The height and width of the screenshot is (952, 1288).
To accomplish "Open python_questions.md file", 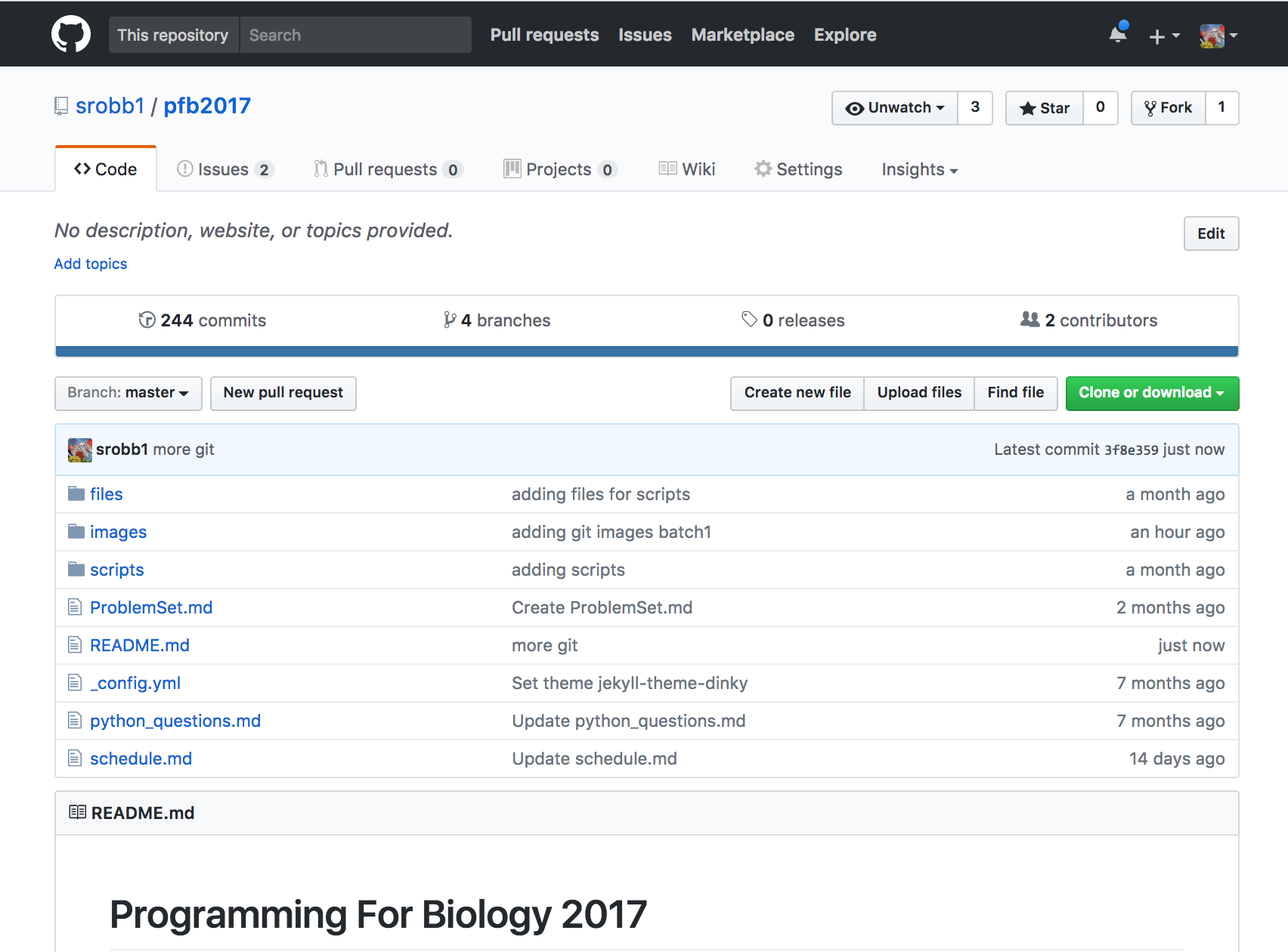I will click(x=175, y=721).
